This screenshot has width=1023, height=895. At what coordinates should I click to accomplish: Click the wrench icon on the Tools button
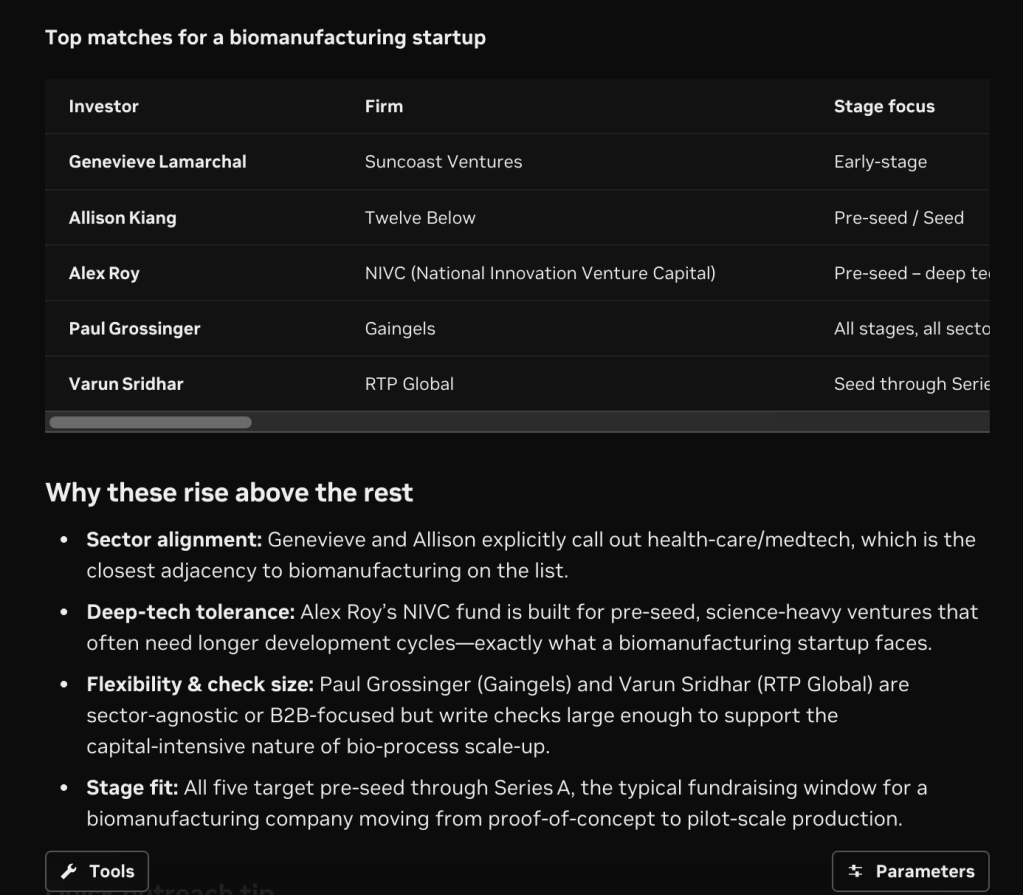(x=69, y=871)
